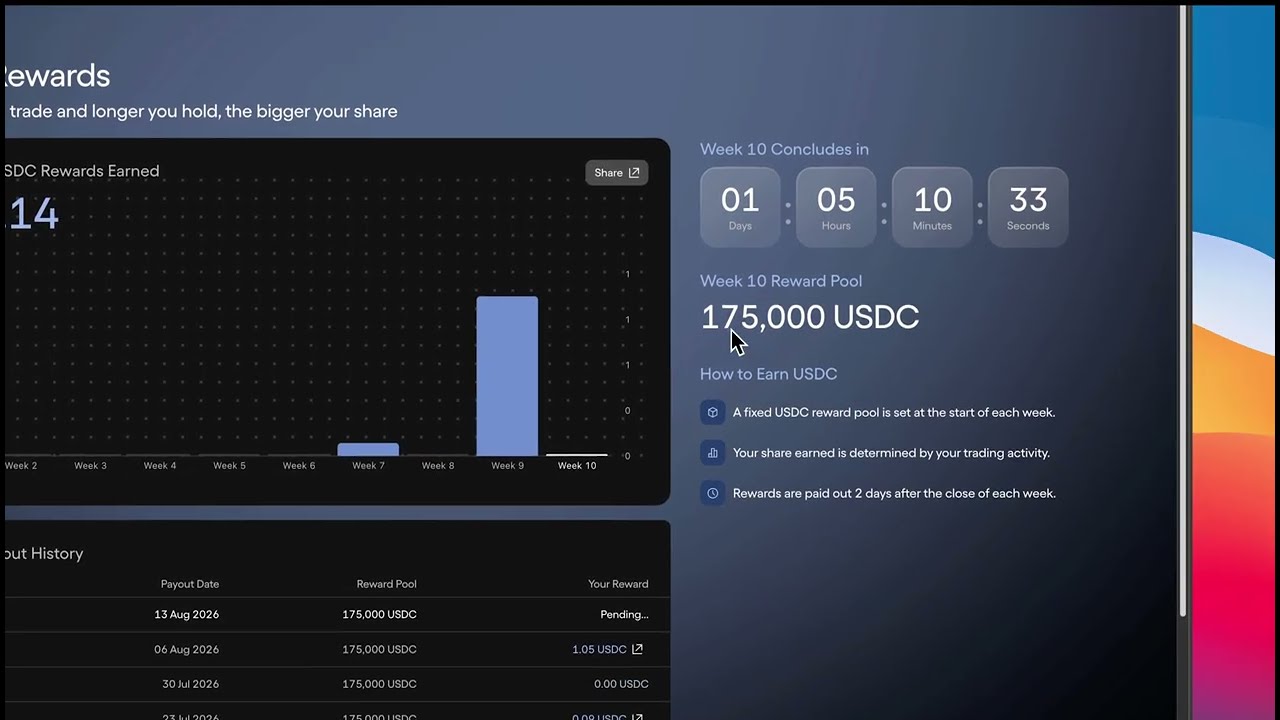The width and height of the screenshot is (1280, 720).
Task: Select the Week 3 axis label
Action: pos(90,466)
